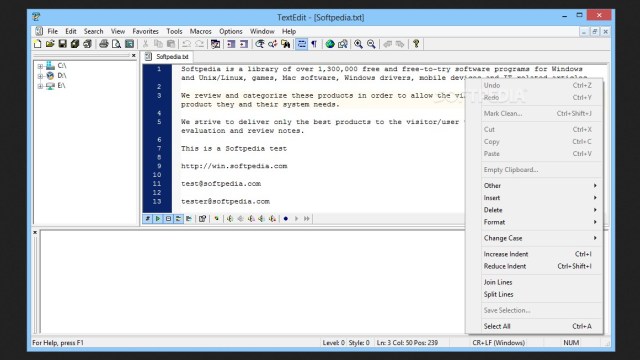Toggle show paragraph marks button

click(x=314, y=44)
